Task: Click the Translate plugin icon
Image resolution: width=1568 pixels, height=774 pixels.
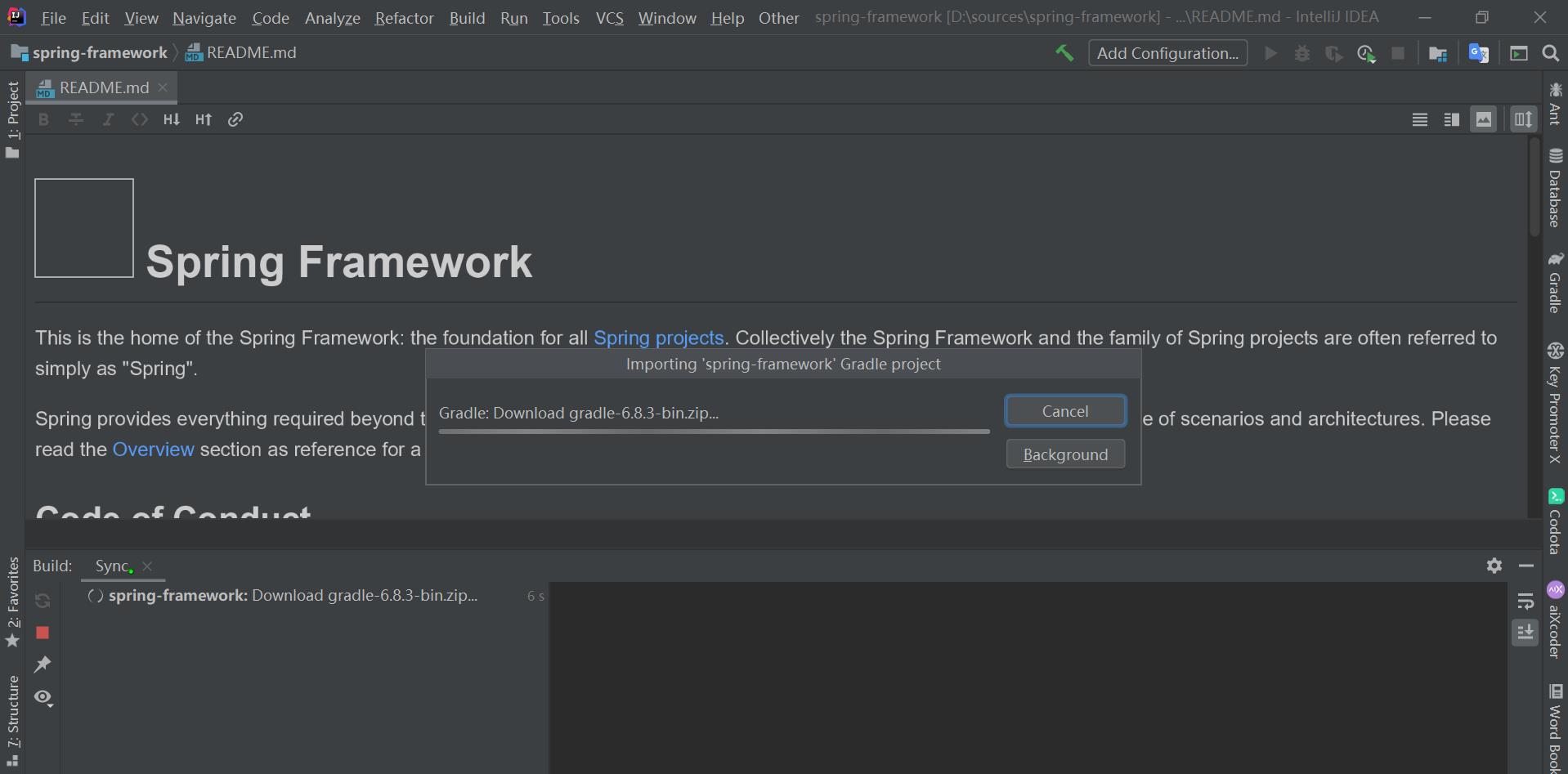Action: [1478, 53]
